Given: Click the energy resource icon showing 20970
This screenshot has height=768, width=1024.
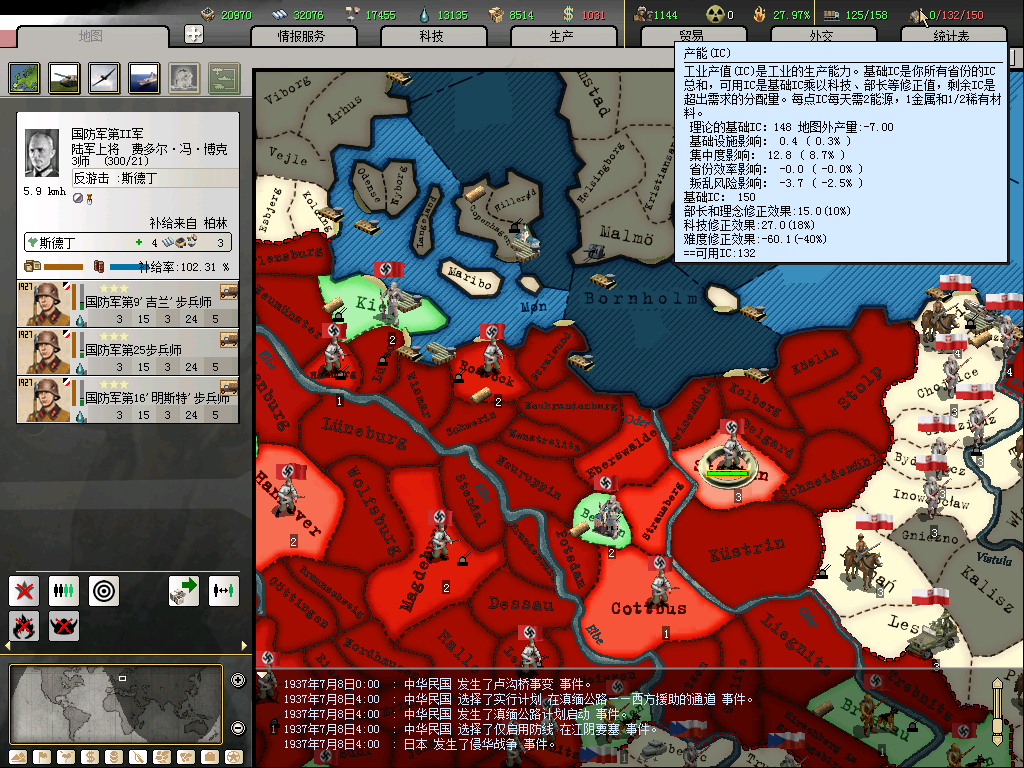Looking at the screenshot, I should pyautogui.click(x=208, y=14).
